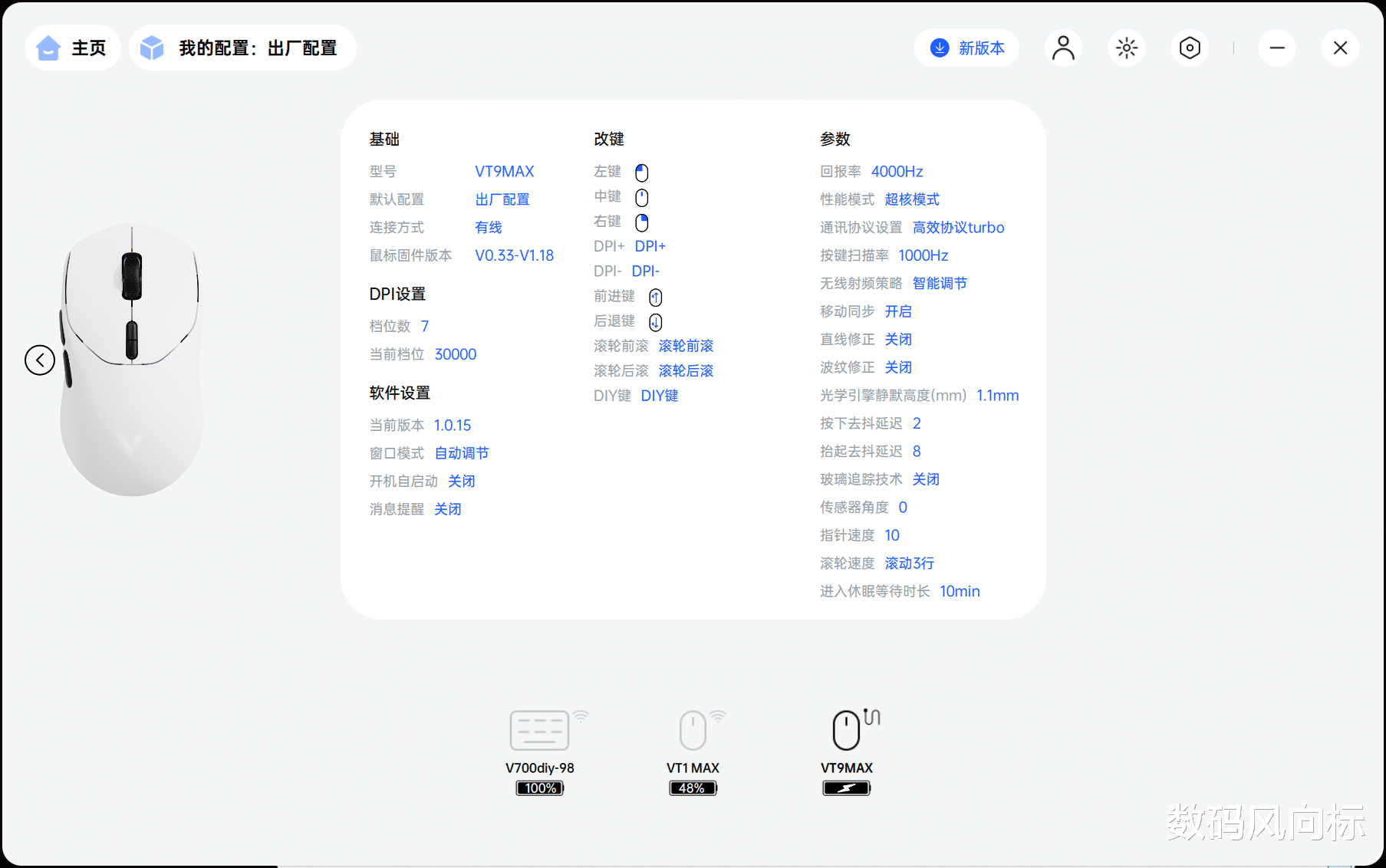Click 玻璃追踪技术 关闭 value
1386x868 pixels.
tap(926, 479)
